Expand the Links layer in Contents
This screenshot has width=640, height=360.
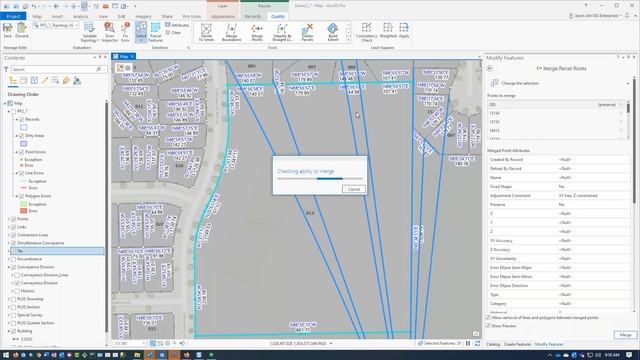pyautogui.click(x=9, y=227)
